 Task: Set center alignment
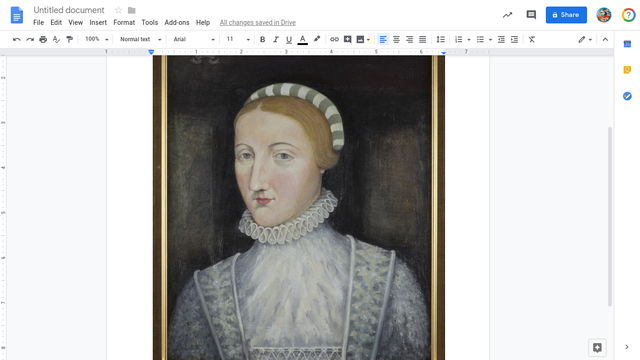[x=396, y=40]
